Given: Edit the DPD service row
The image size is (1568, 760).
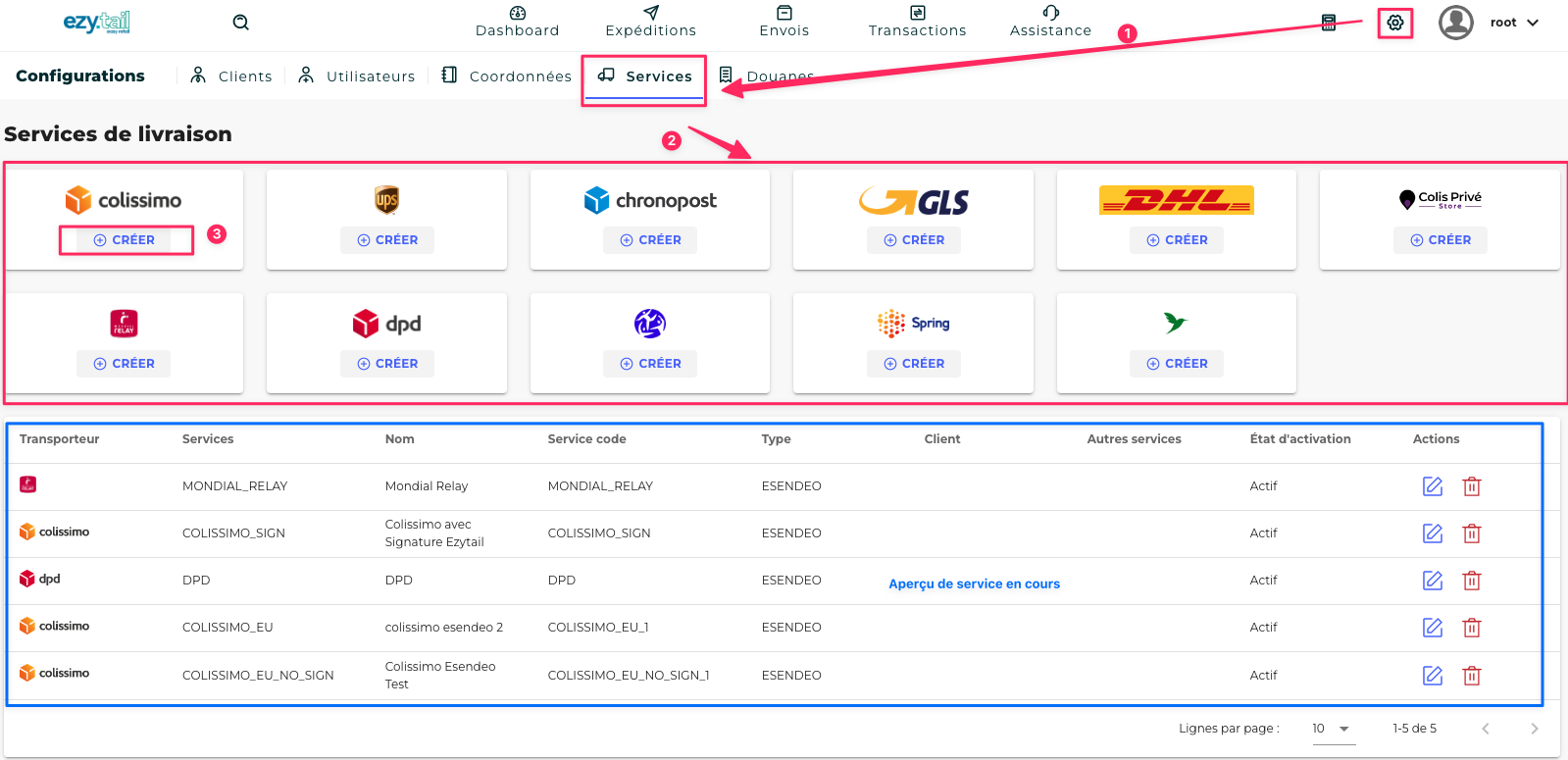Looking at the screenshot, I should click(x=1433, y=581).
